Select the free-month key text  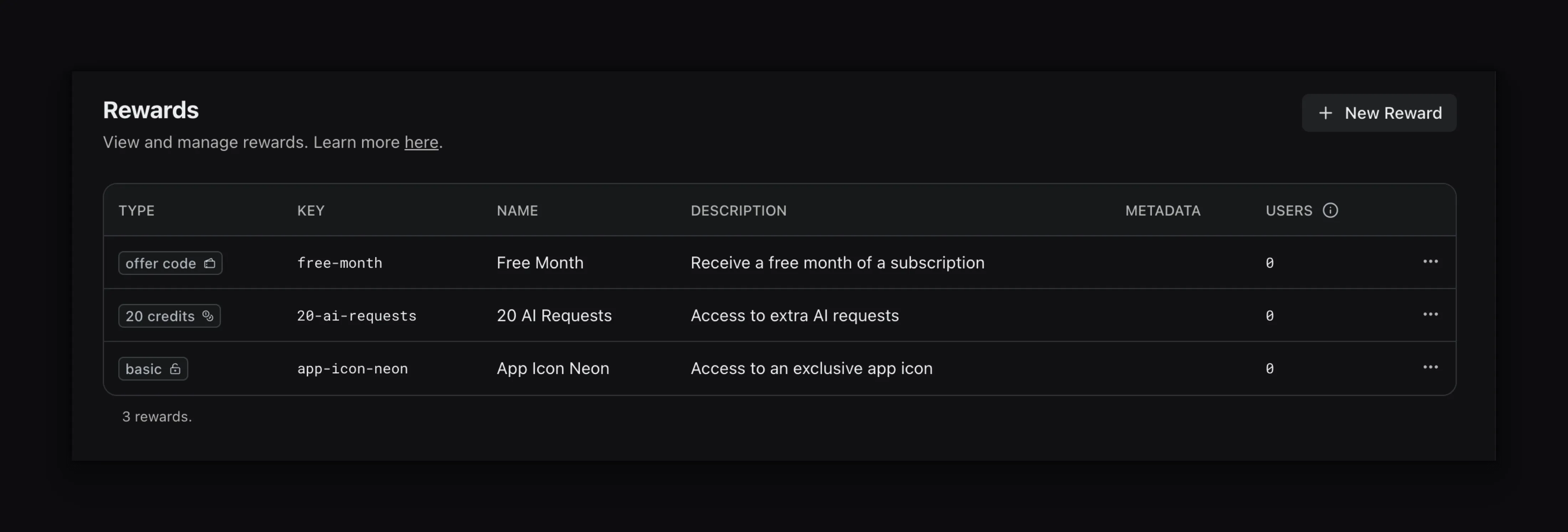coord(340,263)
